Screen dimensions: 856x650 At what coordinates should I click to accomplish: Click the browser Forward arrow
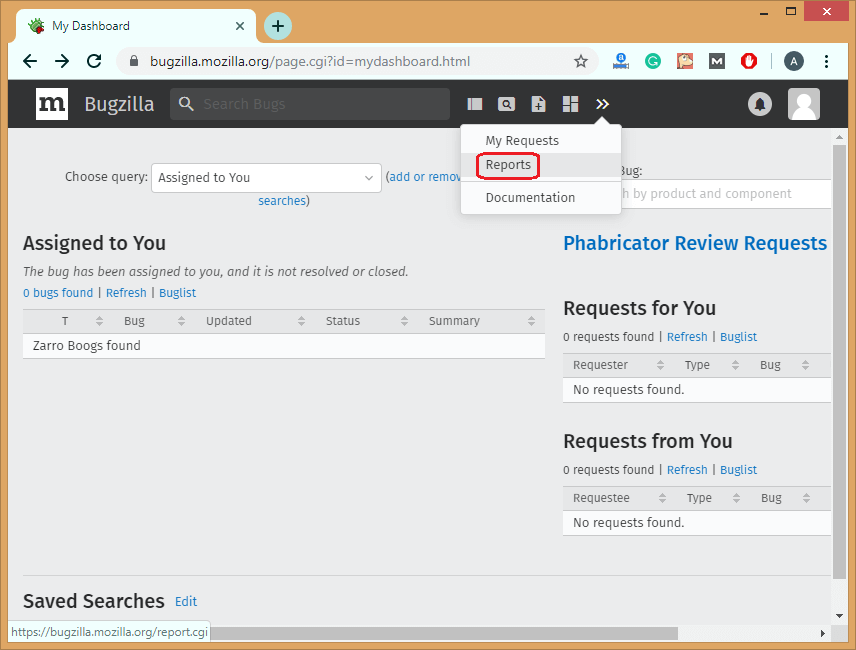click(62, 61)
